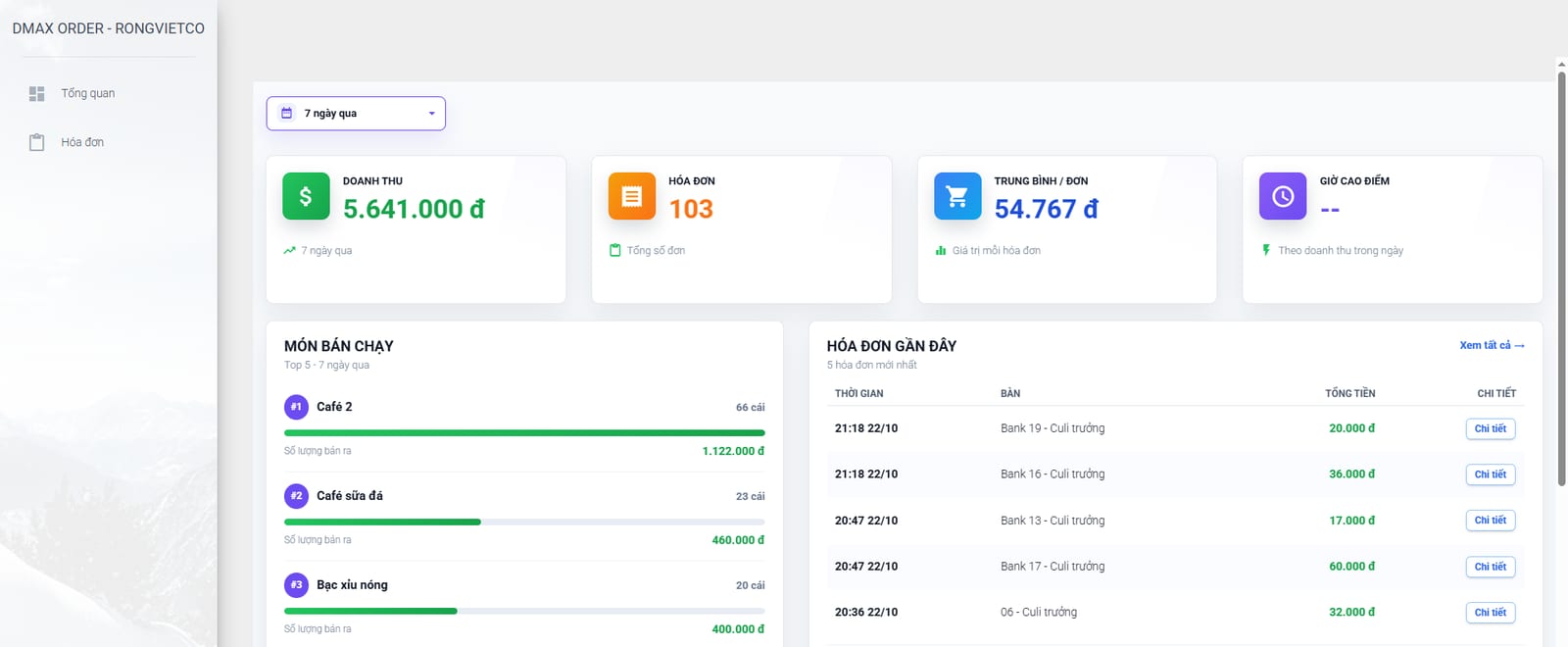The image size is (1568, 647).
Task: Click the Bạc xỉu nóng item name
Action: coord(352,585)
